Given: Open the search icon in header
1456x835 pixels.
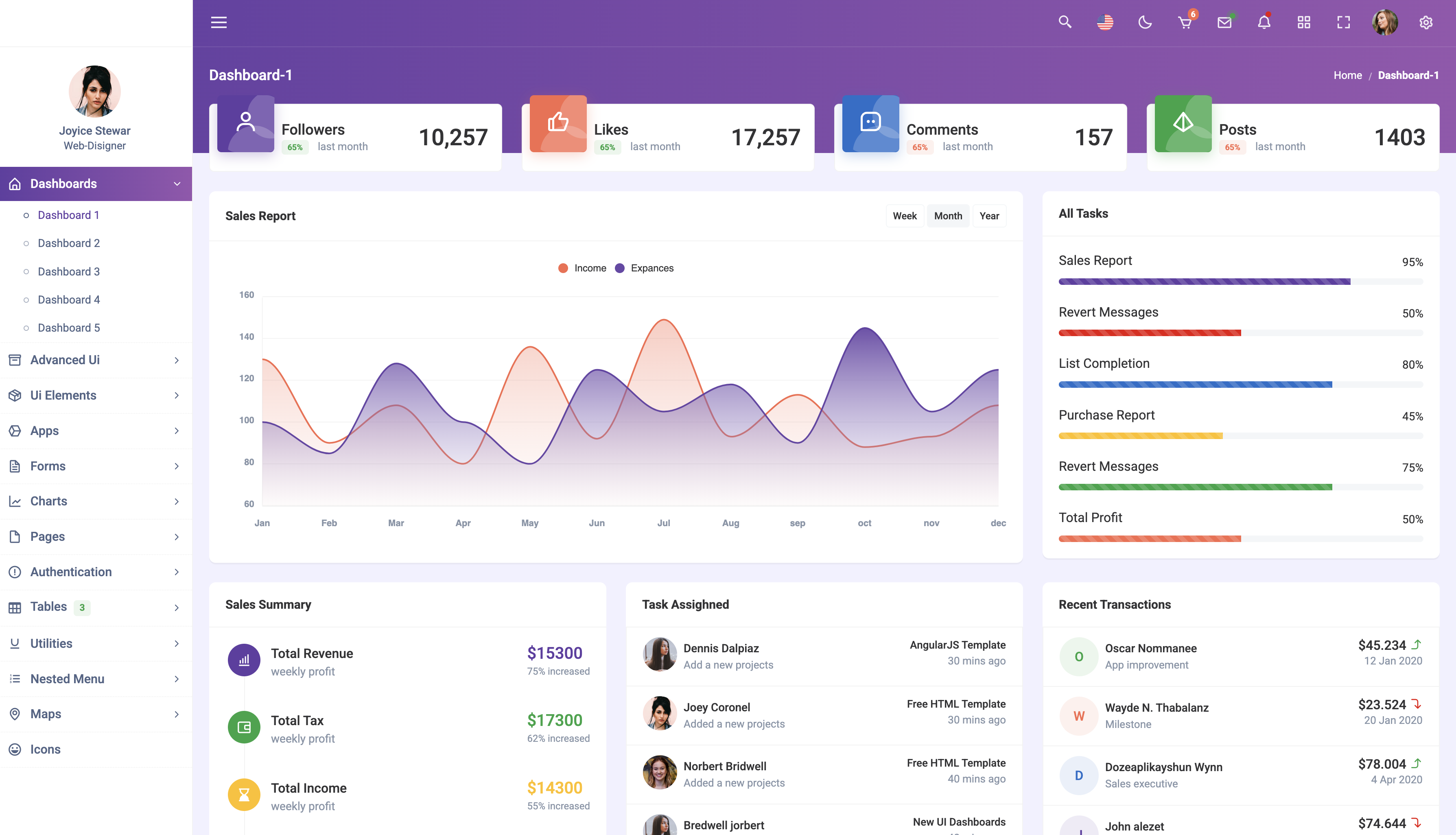Looking at the screenshot, I should tap(1065, 22).
